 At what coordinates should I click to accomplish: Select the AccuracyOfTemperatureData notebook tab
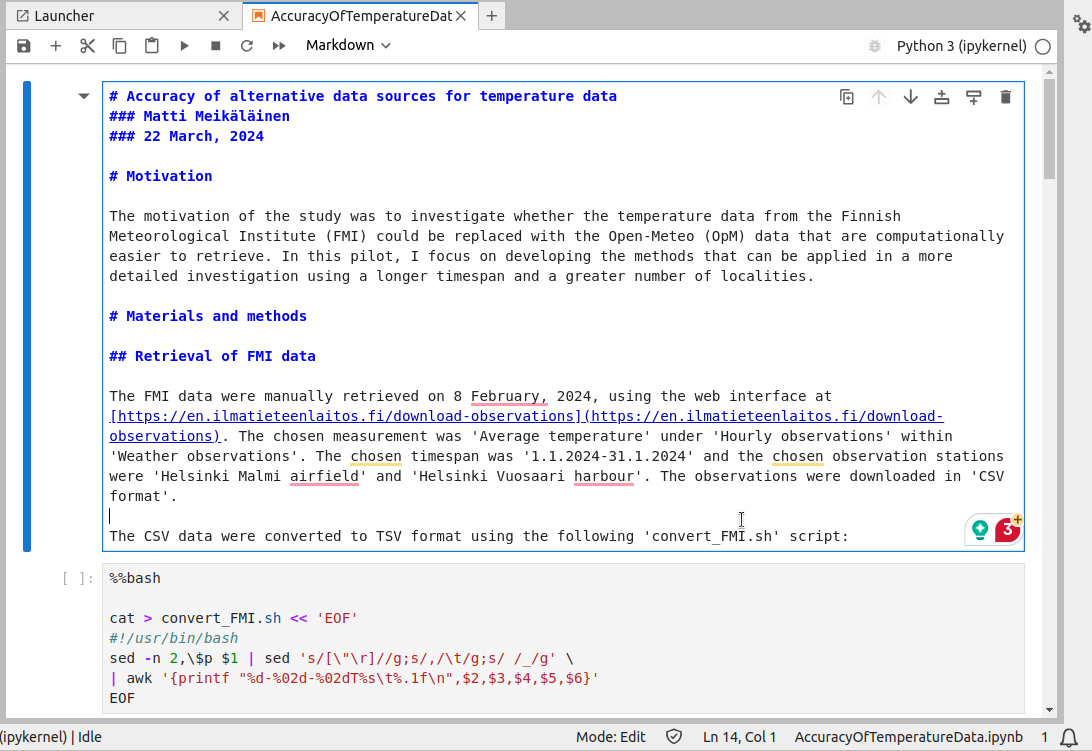click(x=361, y=16)
